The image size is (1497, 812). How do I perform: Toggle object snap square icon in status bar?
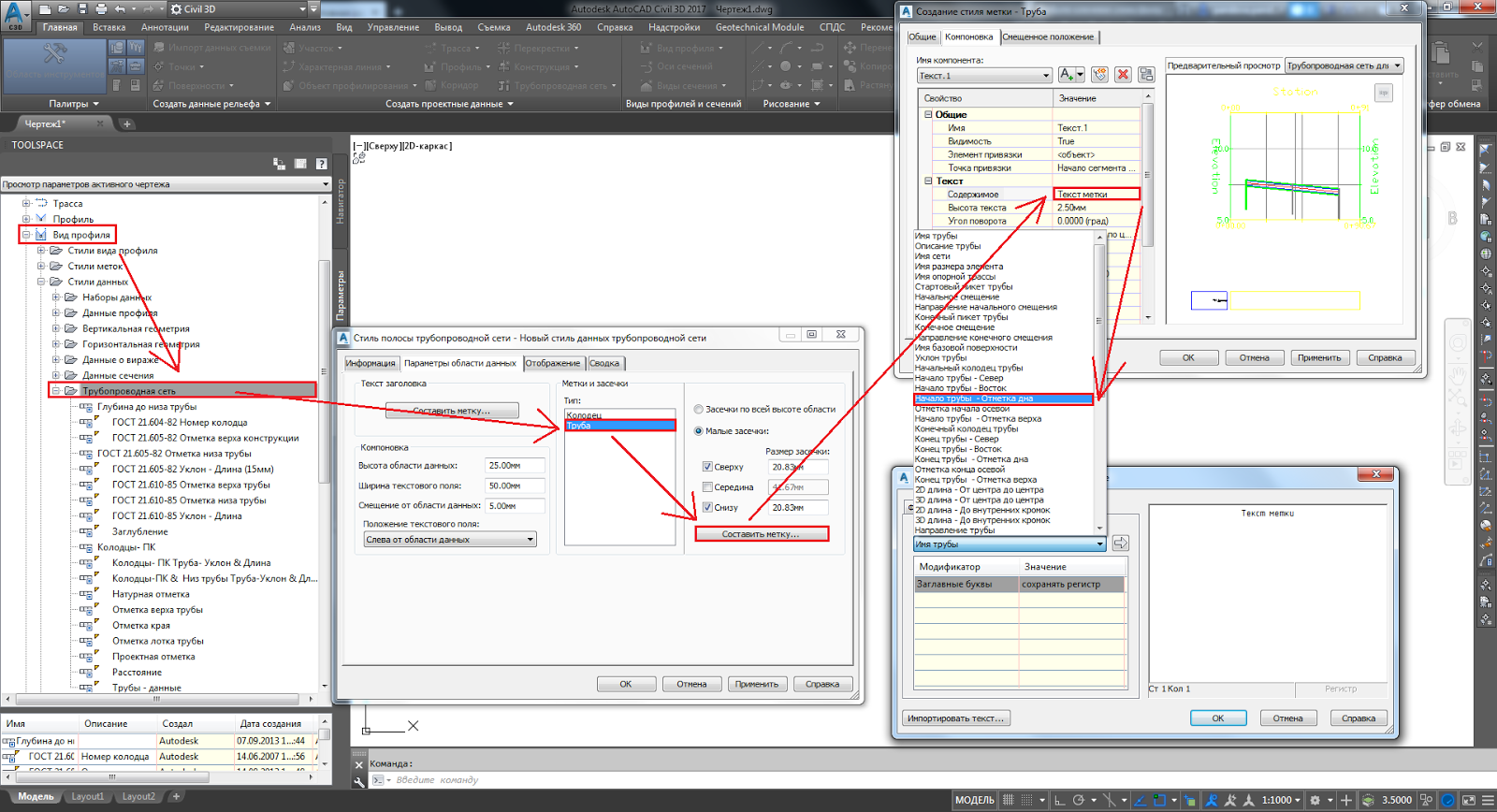click(1160, 800)
